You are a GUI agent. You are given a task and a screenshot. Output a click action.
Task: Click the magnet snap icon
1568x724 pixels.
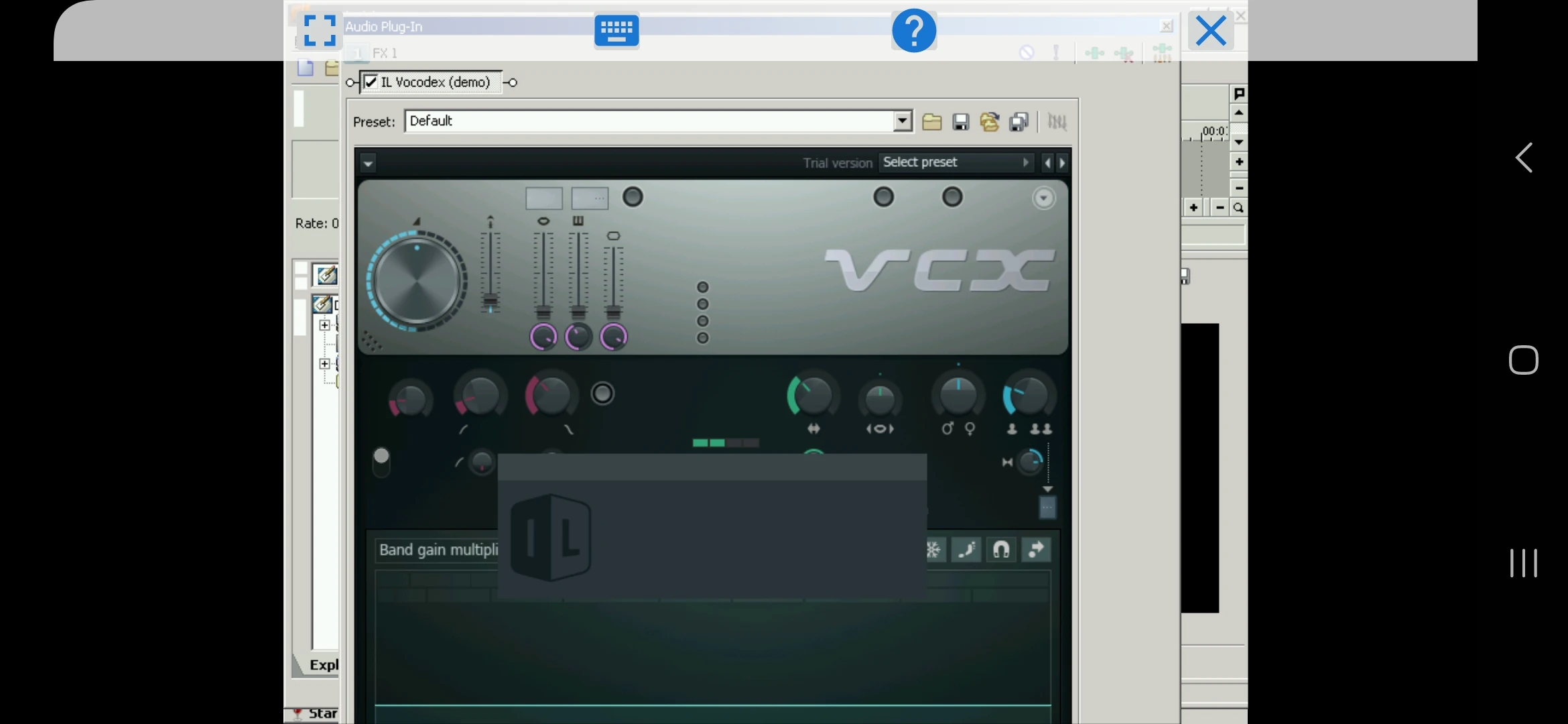[1001, 550]
